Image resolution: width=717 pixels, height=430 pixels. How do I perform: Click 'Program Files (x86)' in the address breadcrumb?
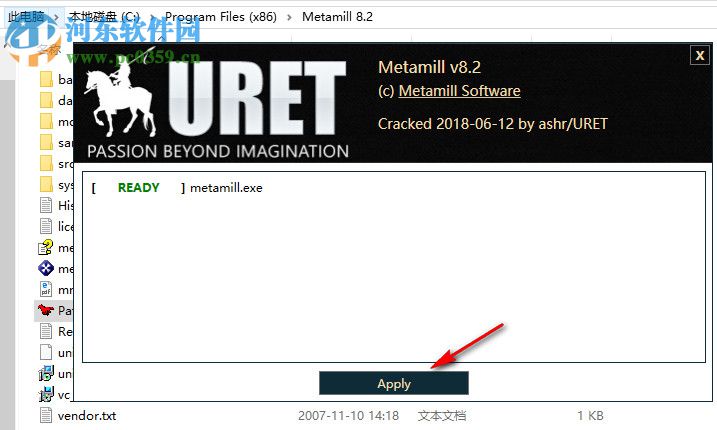pos(221,17)
